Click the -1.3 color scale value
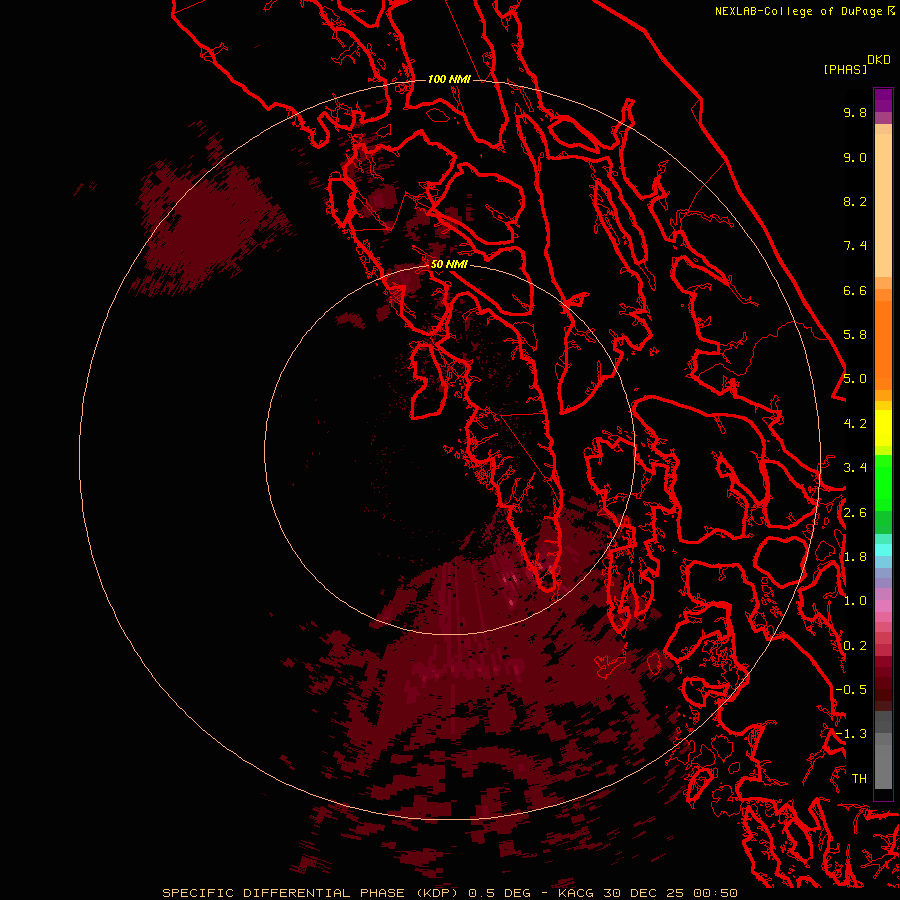The width and height of the screenshot is (900, 900). pyautogui.click(x=851, y=734)
